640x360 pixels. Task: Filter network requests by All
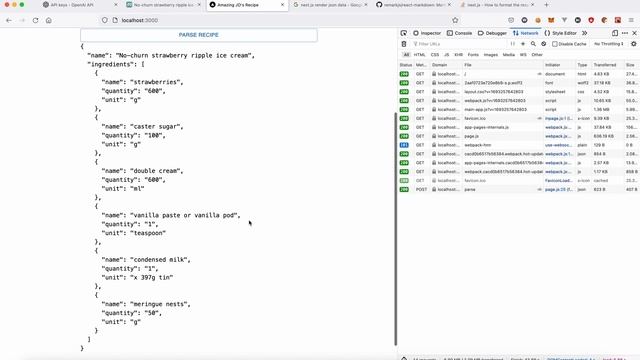[406, 55]
